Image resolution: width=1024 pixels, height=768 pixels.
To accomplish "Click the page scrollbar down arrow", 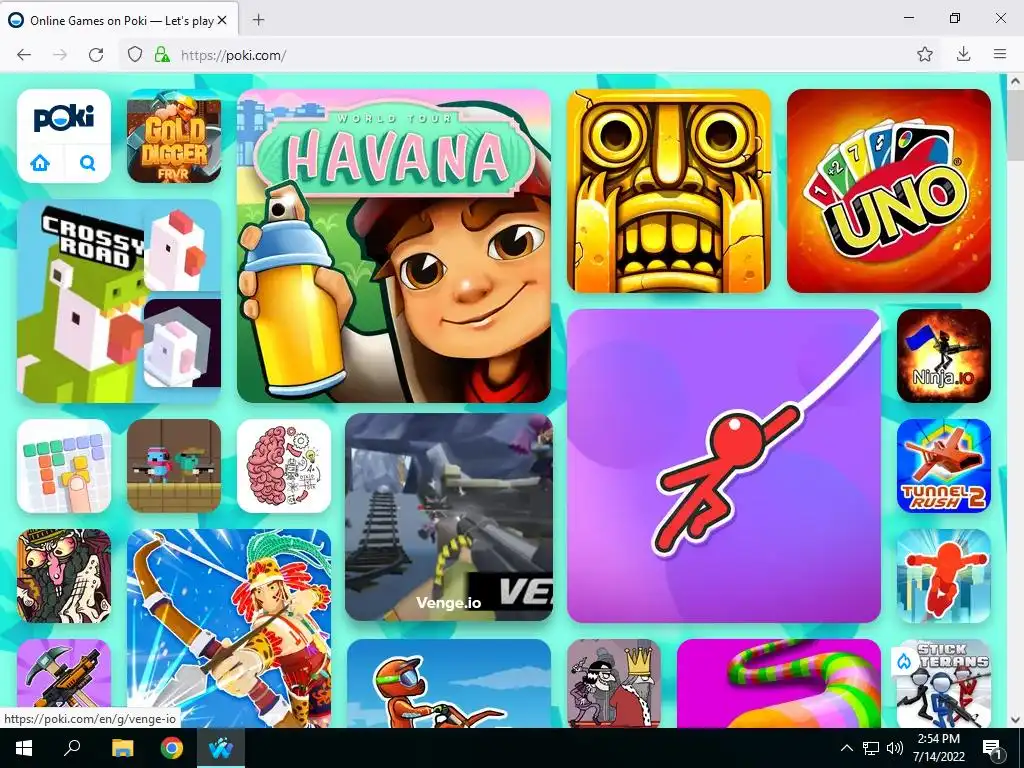I will [x=1016, y=720].
